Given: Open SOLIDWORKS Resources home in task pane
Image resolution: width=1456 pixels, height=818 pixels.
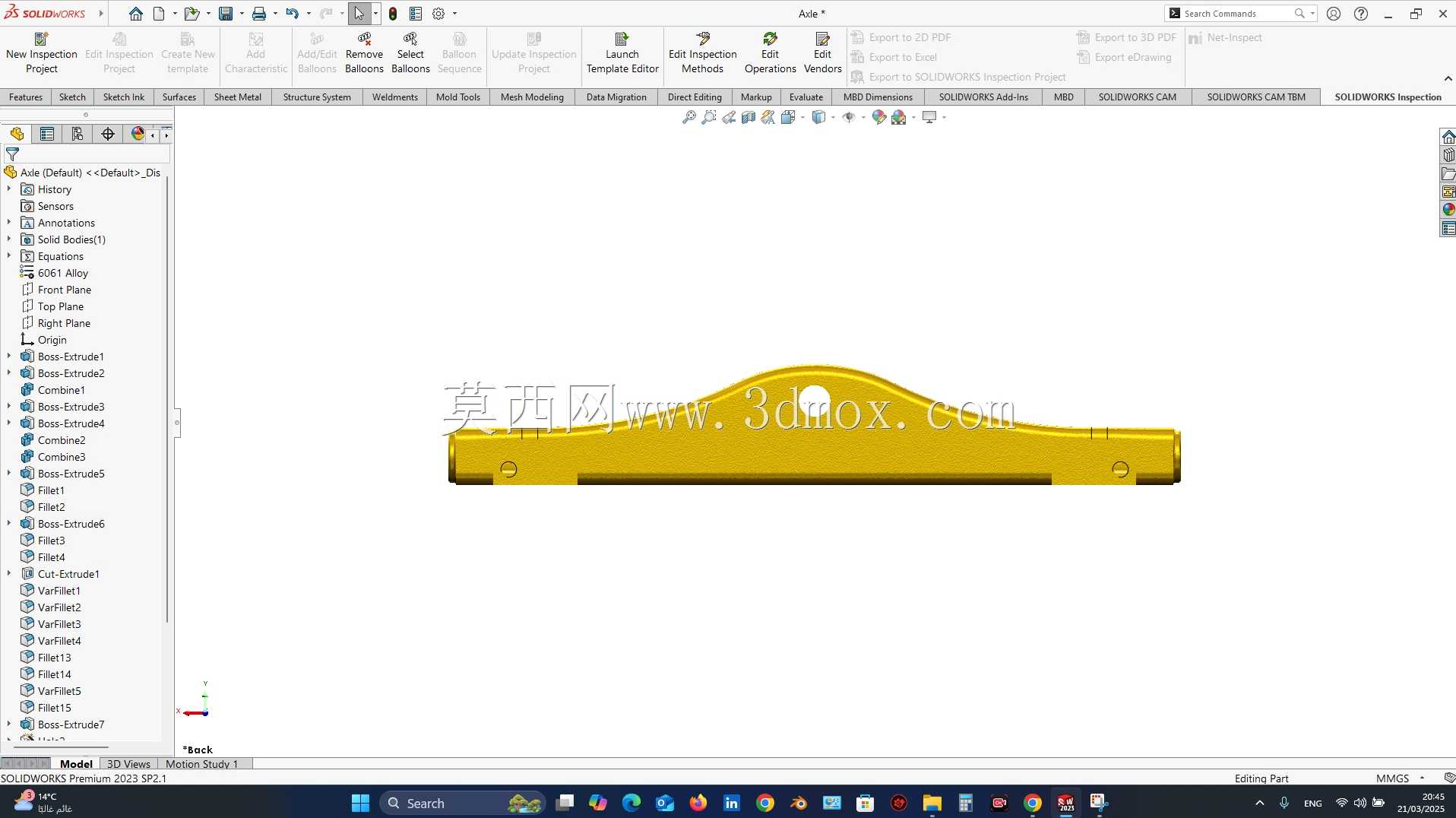Looking at the screenshot, I should [1448, 137].
